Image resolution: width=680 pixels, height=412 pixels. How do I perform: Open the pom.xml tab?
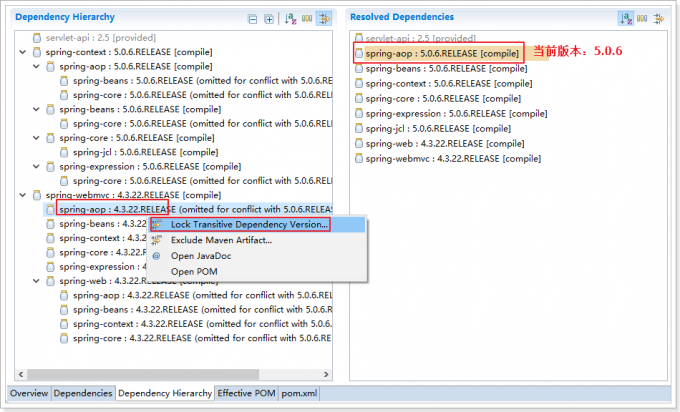(299, 393)
